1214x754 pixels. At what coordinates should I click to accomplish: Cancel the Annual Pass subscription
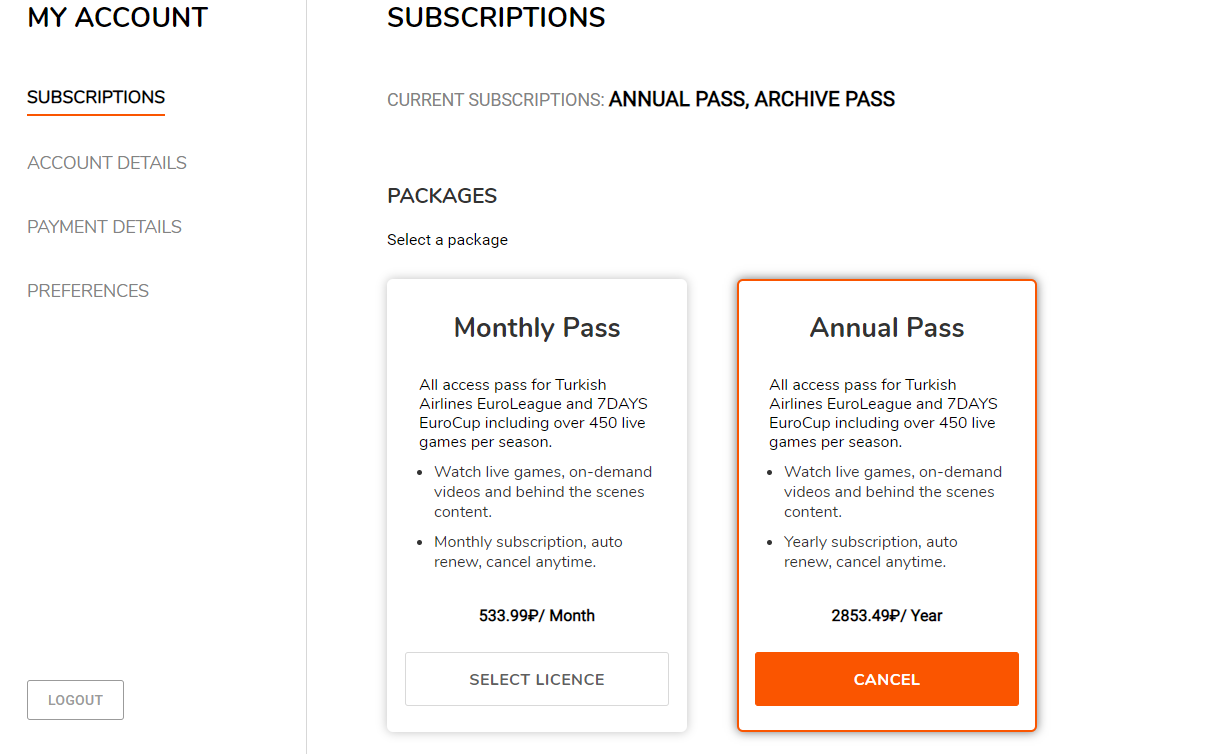tap(887, 679)
